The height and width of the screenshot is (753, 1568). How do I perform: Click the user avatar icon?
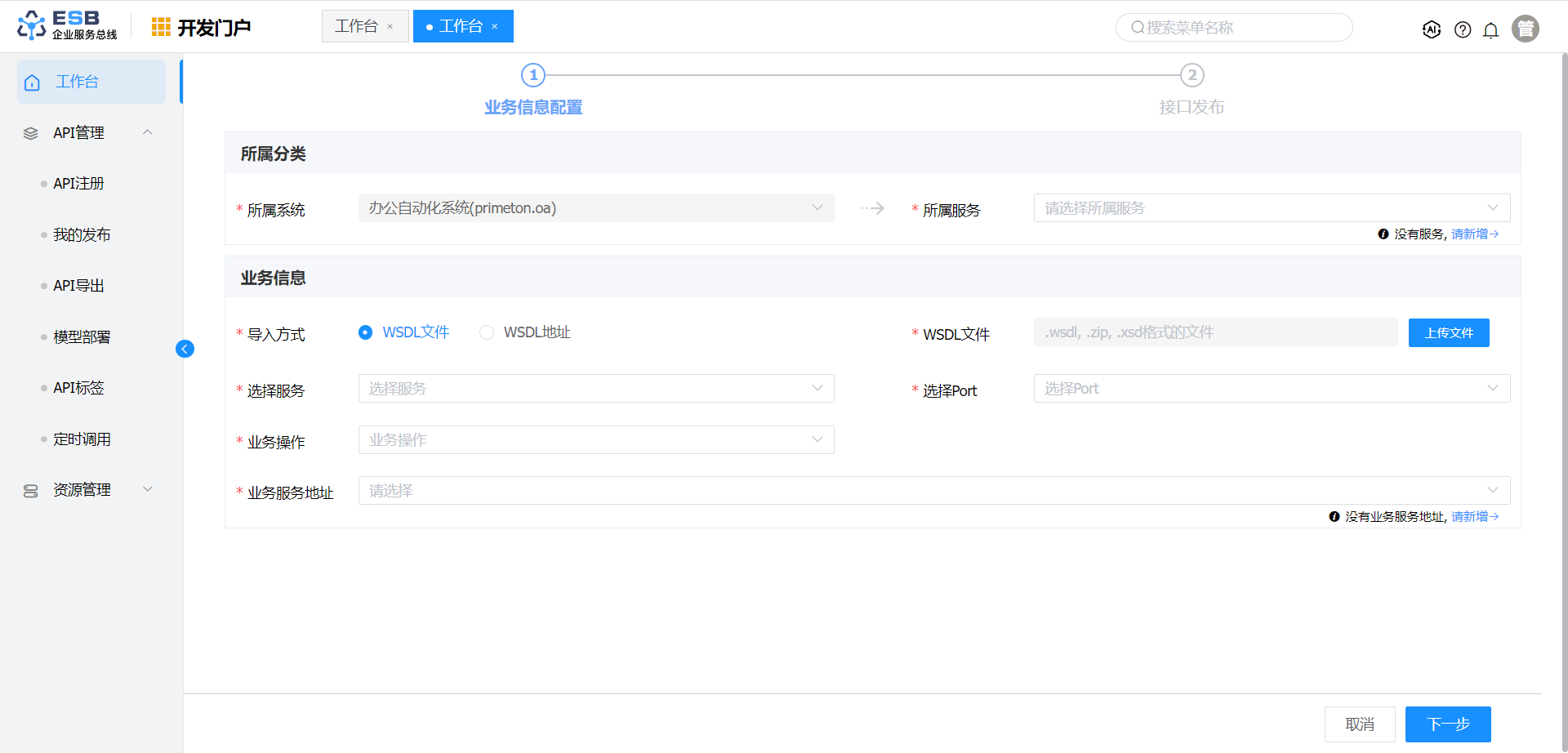tap(1525, 29)
